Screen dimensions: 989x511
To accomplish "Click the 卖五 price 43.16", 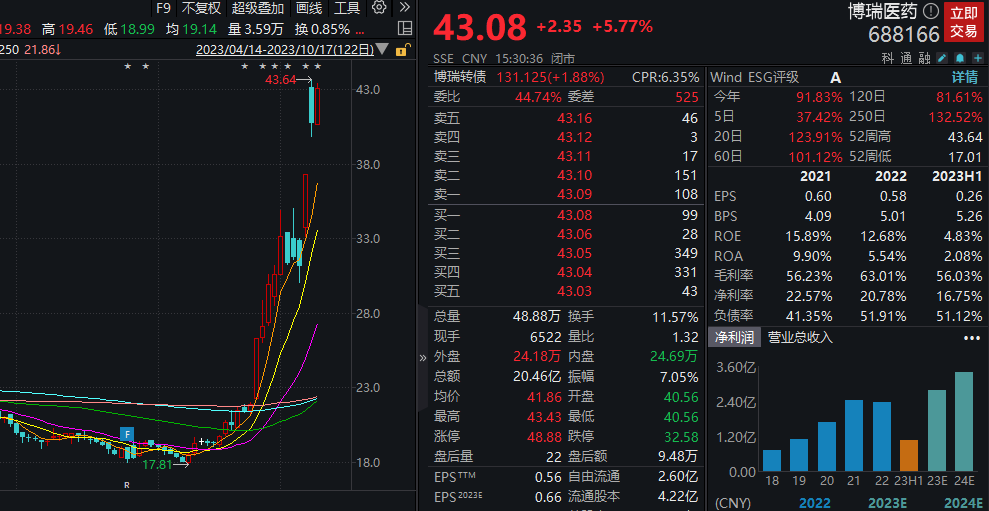I will (576, 118).
